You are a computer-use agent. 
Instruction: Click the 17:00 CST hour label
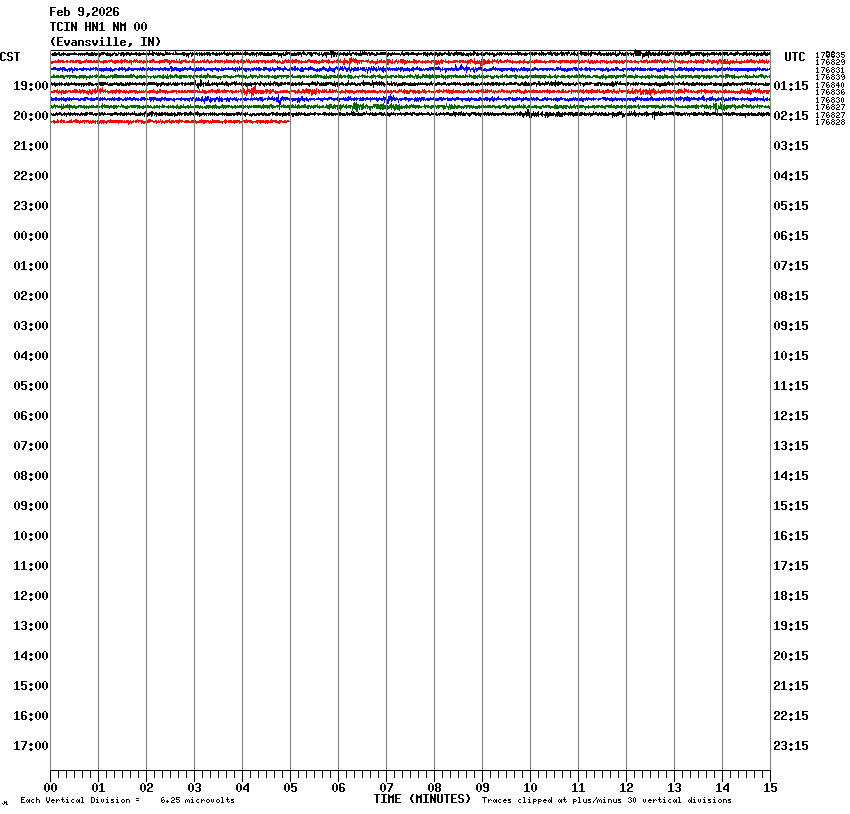coord(30,746)
